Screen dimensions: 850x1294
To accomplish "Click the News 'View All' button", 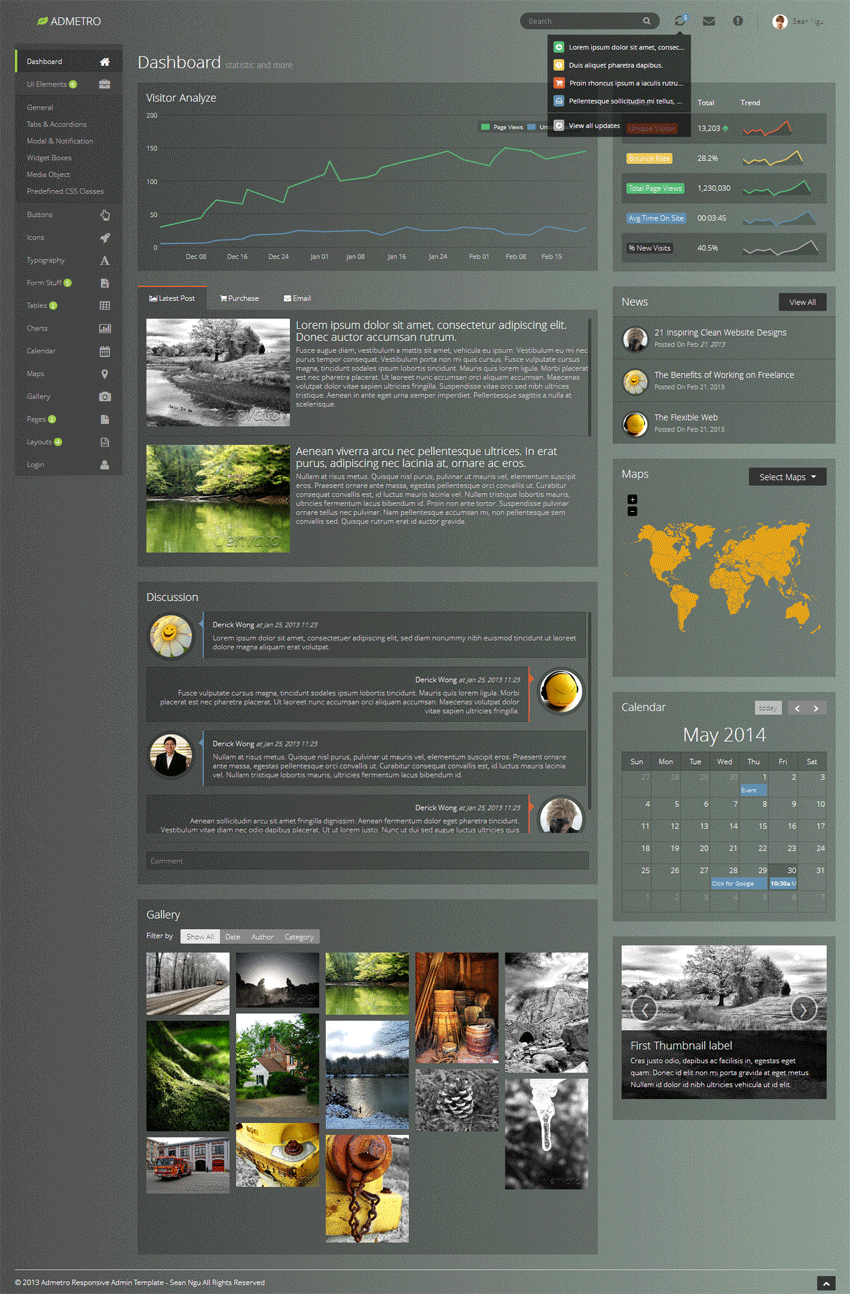I will tap(802, 302).
